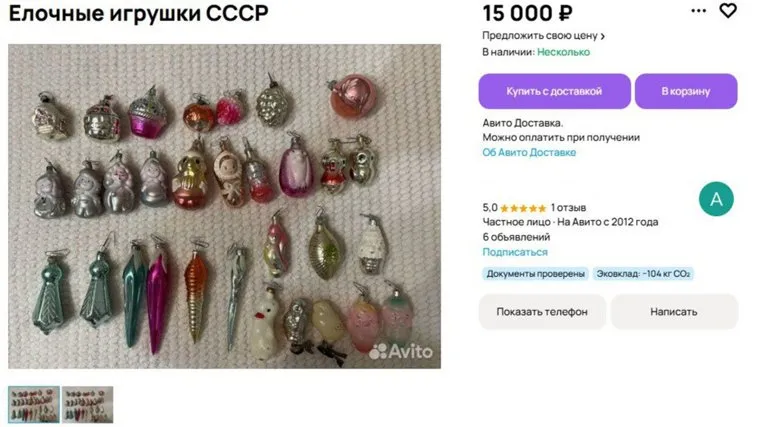Message the seller via Написать

pyautogui.click(x=674, y=312)
